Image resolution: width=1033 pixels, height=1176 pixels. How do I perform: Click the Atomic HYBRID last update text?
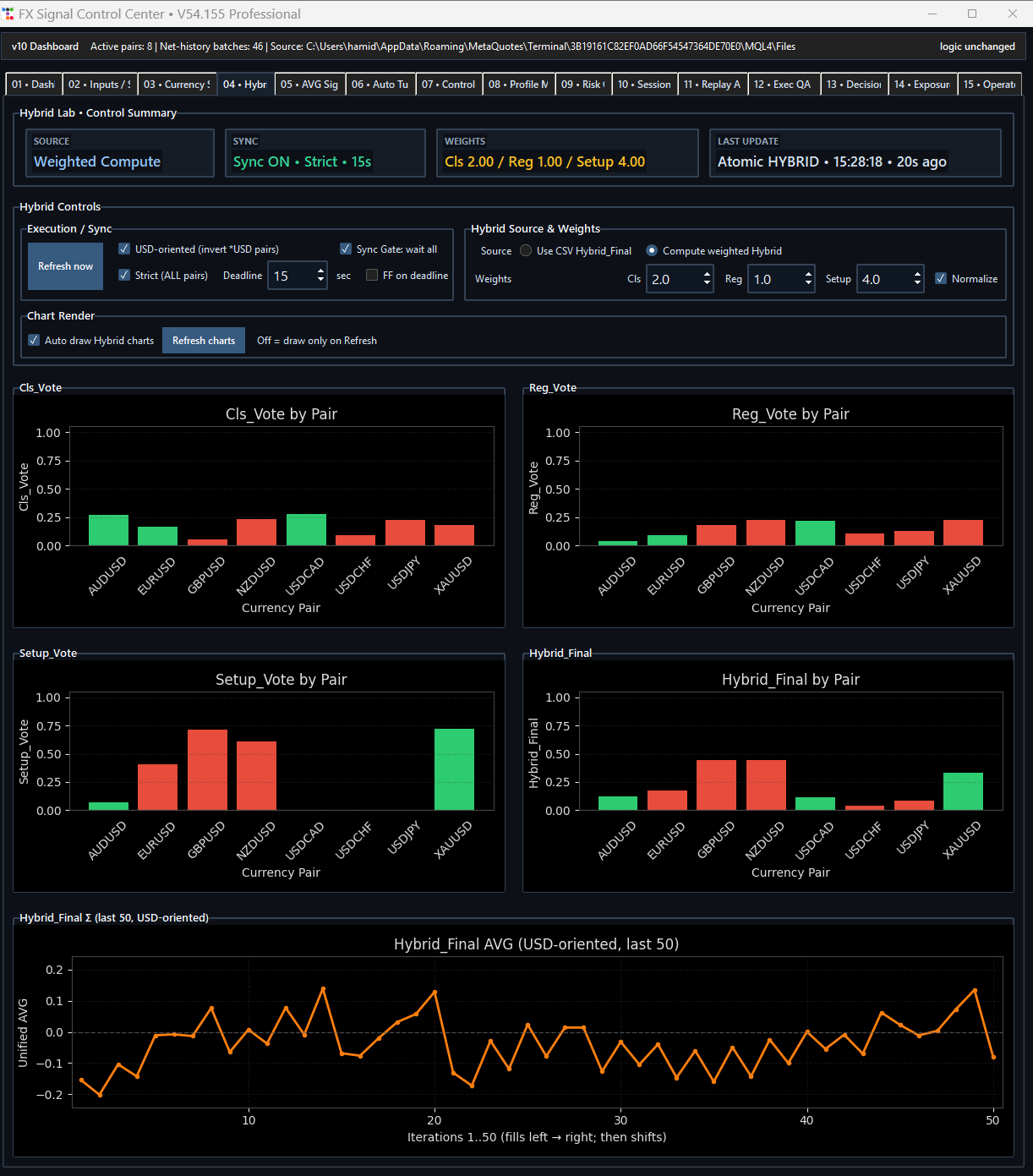832,161
